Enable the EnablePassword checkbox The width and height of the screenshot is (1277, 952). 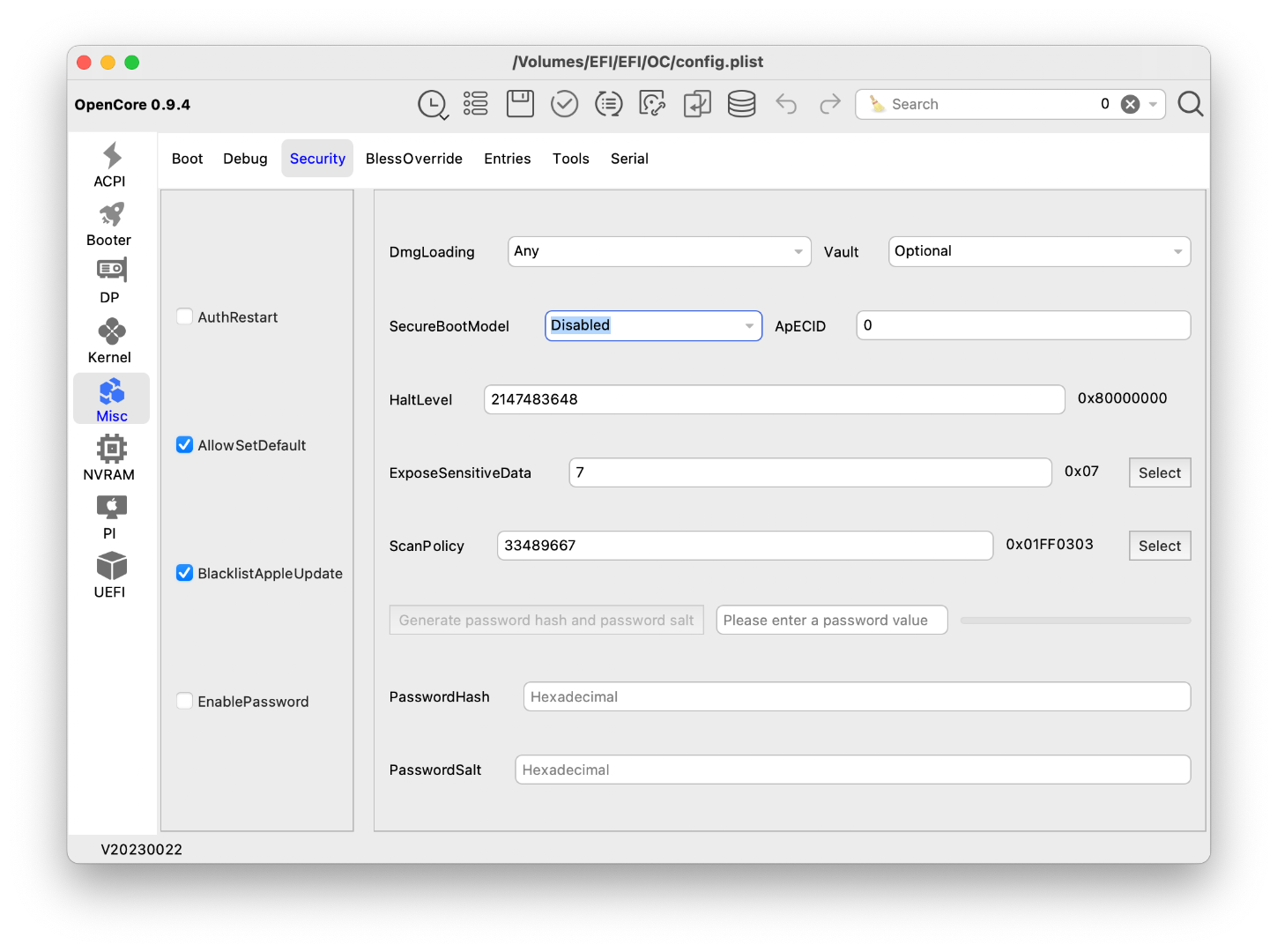(x=184, y=701)
